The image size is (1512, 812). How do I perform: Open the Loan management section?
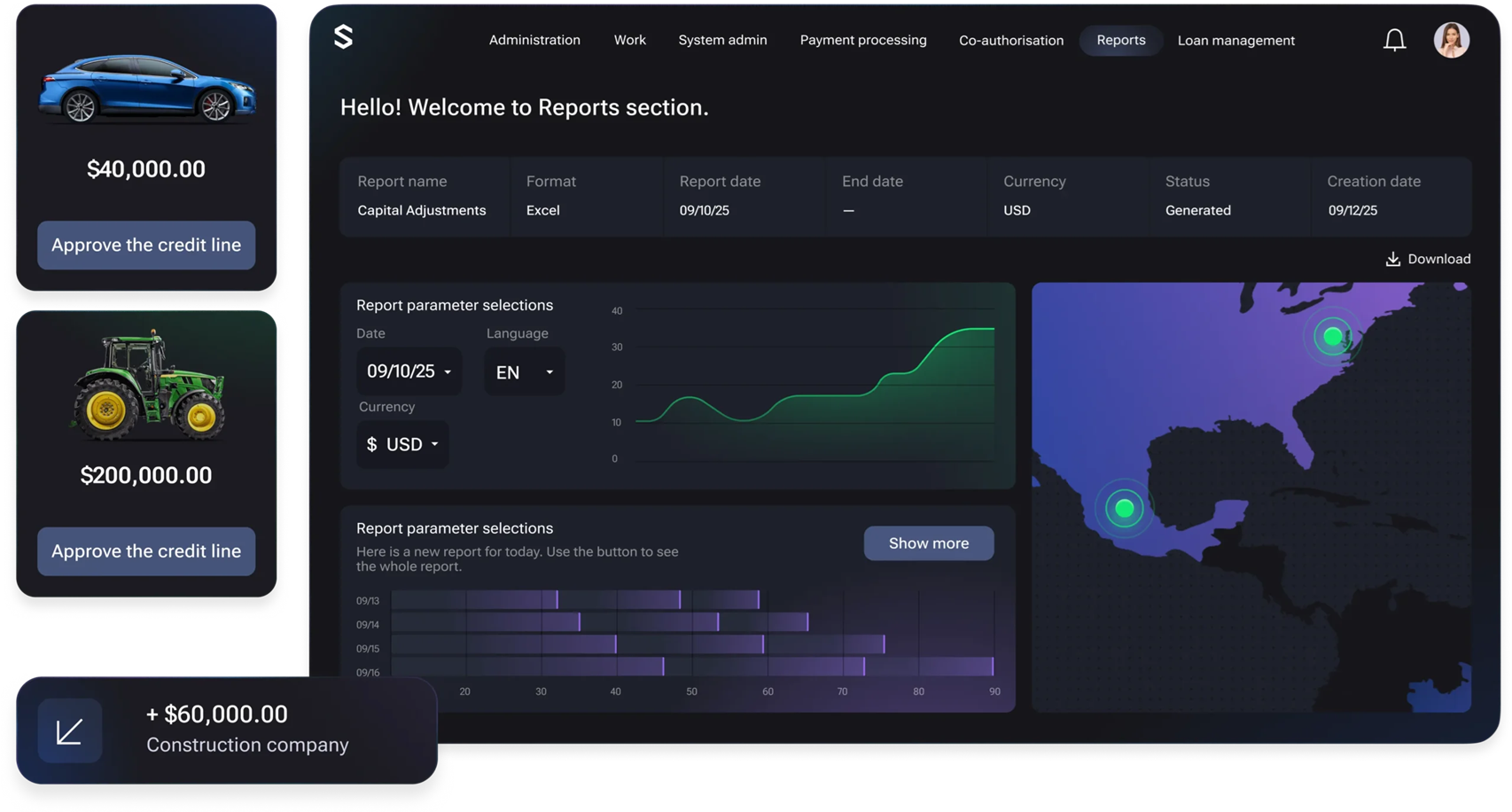pyautogui.click(x=1235, y=40)
